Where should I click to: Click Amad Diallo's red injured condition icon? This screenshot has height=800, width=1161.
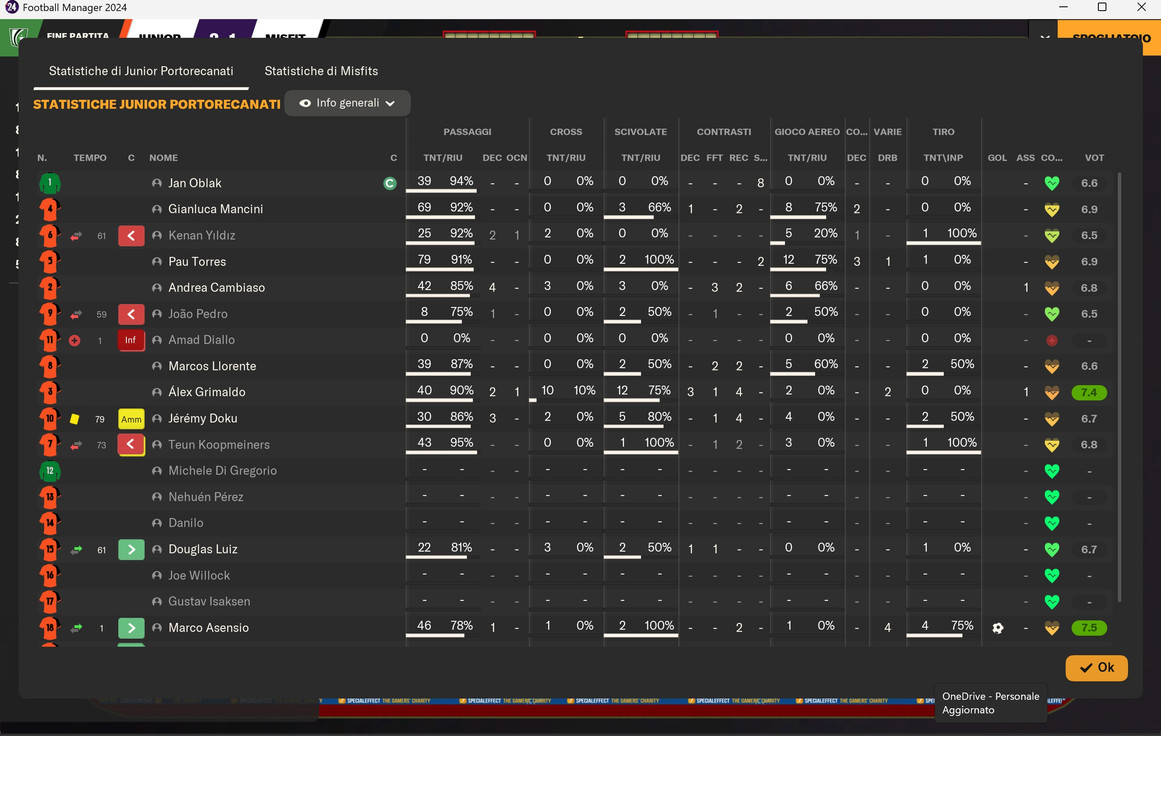coord(1051,341)
